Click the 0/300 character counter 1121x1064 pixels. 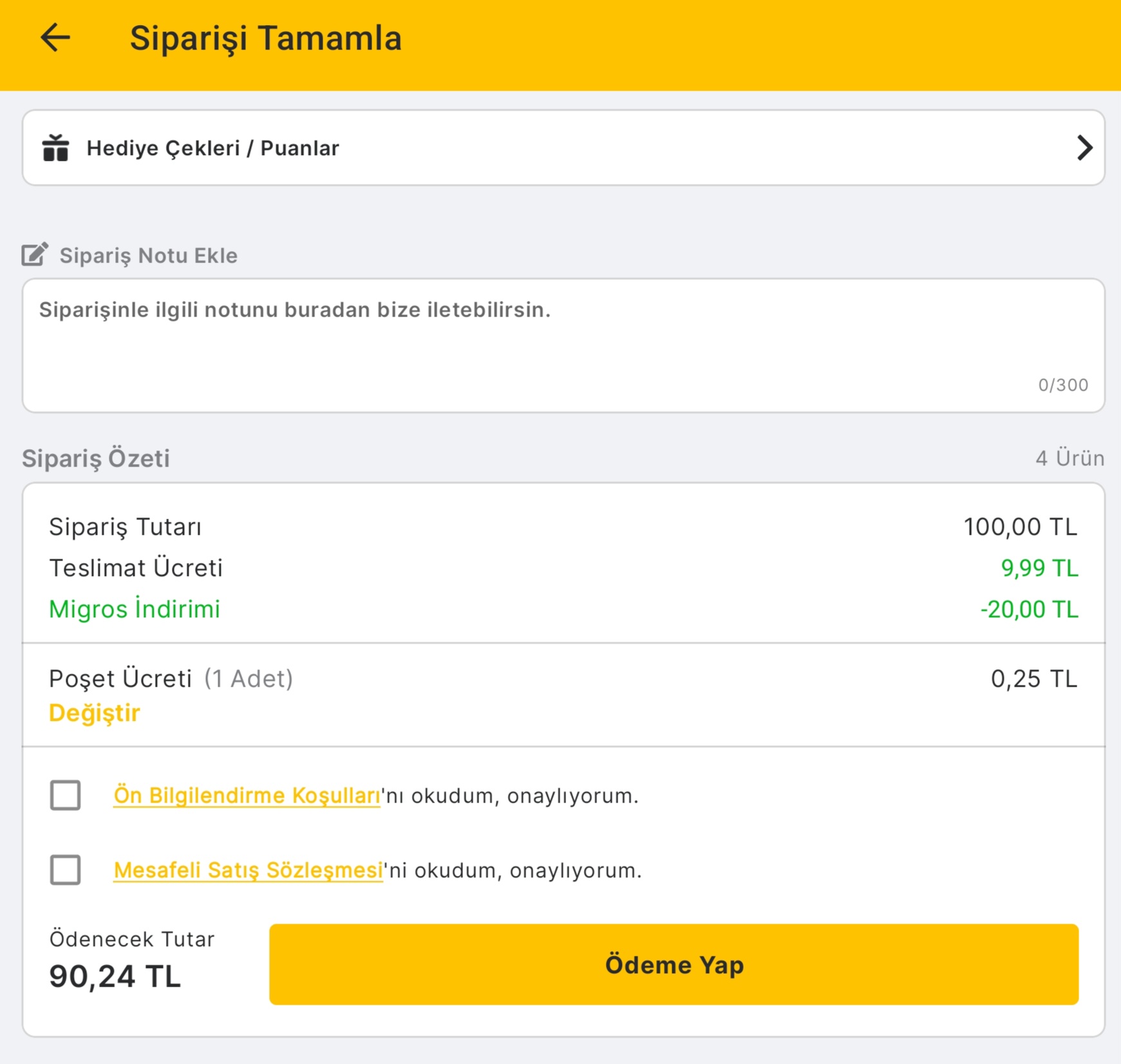(1063, 385)
